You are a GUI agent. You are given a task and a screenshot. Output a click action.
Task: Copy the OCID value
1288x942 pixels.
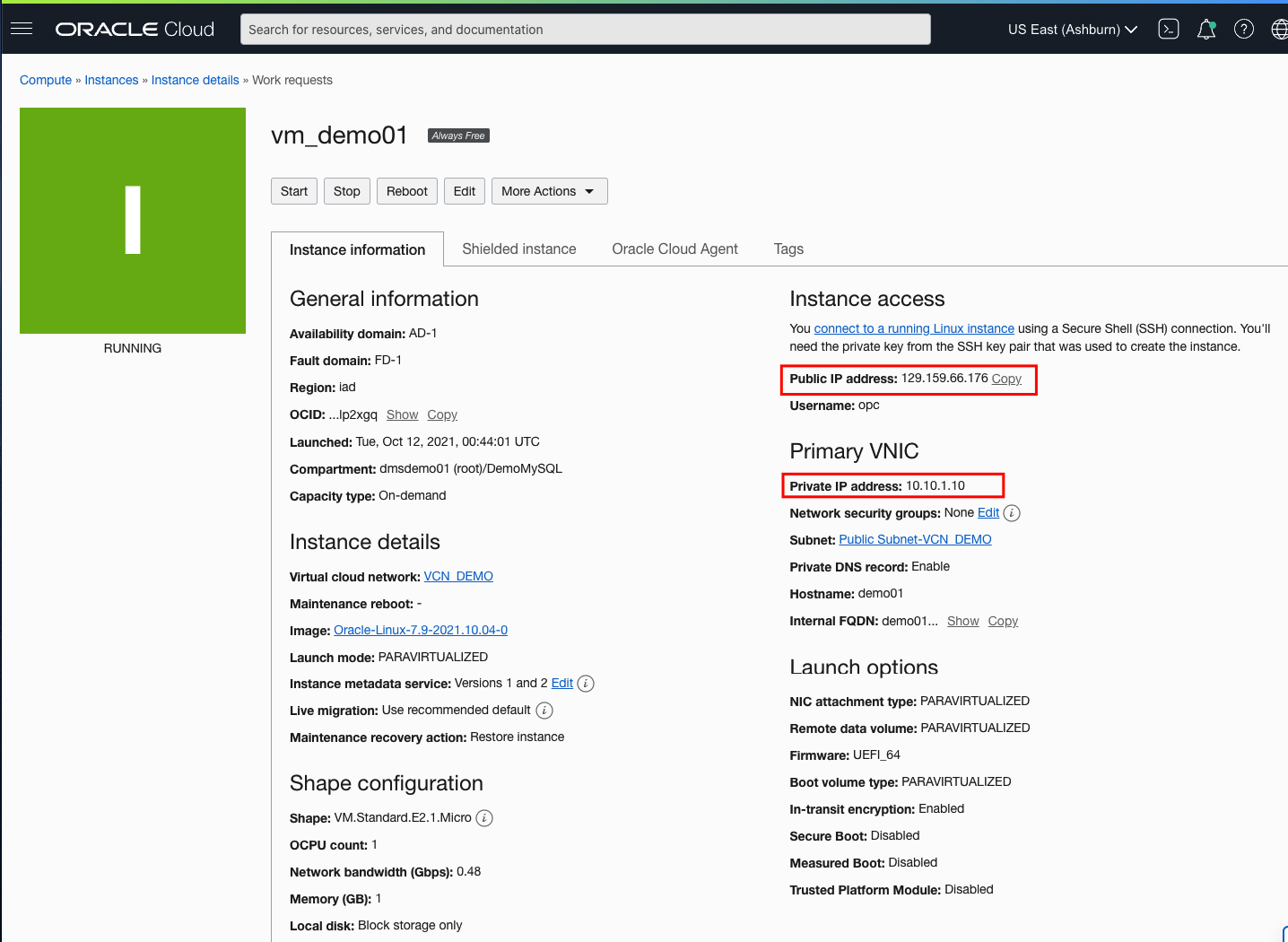pyautogui.click(x=442, y=414)
